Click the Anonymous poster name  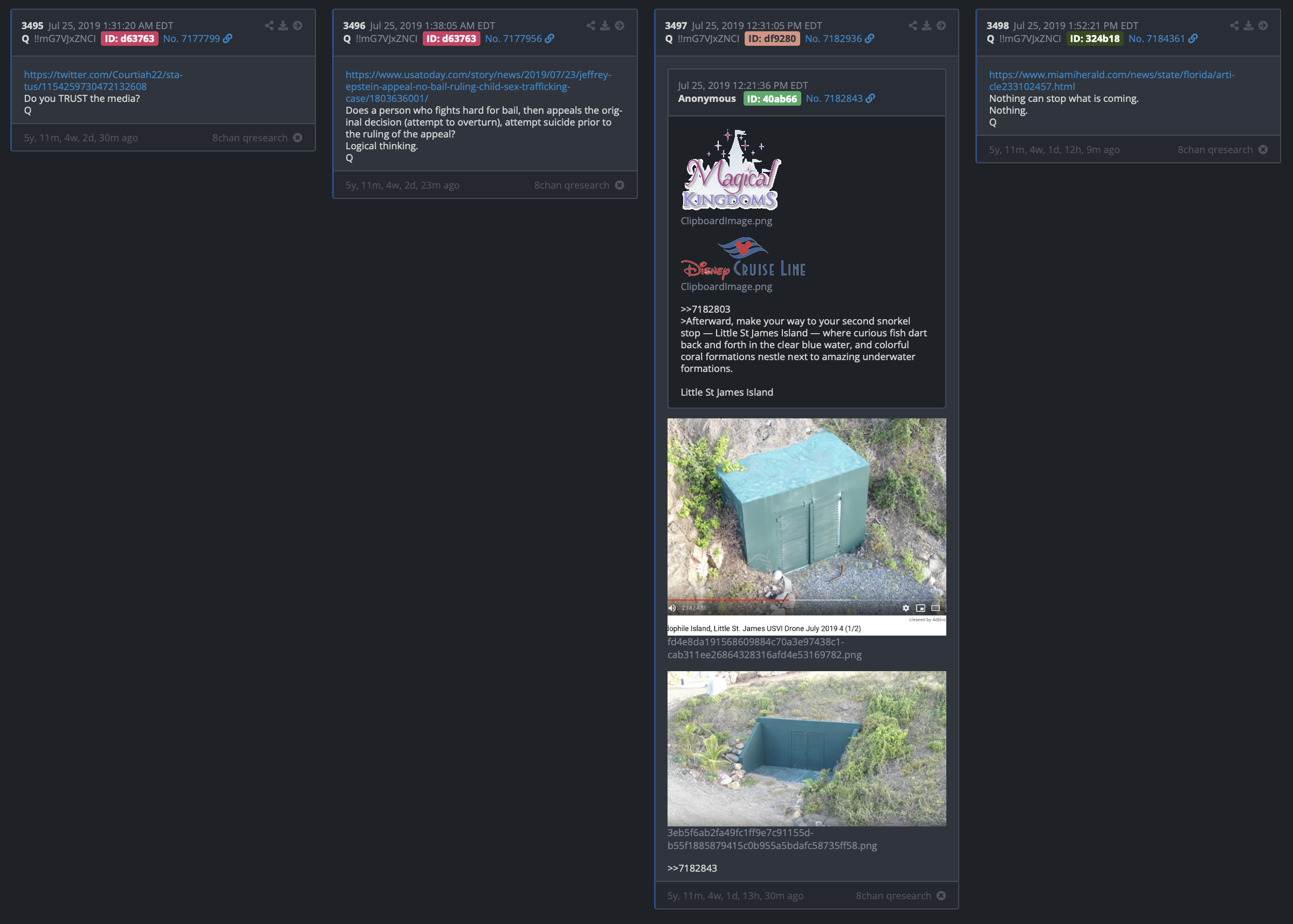click(x=707, y=99)
